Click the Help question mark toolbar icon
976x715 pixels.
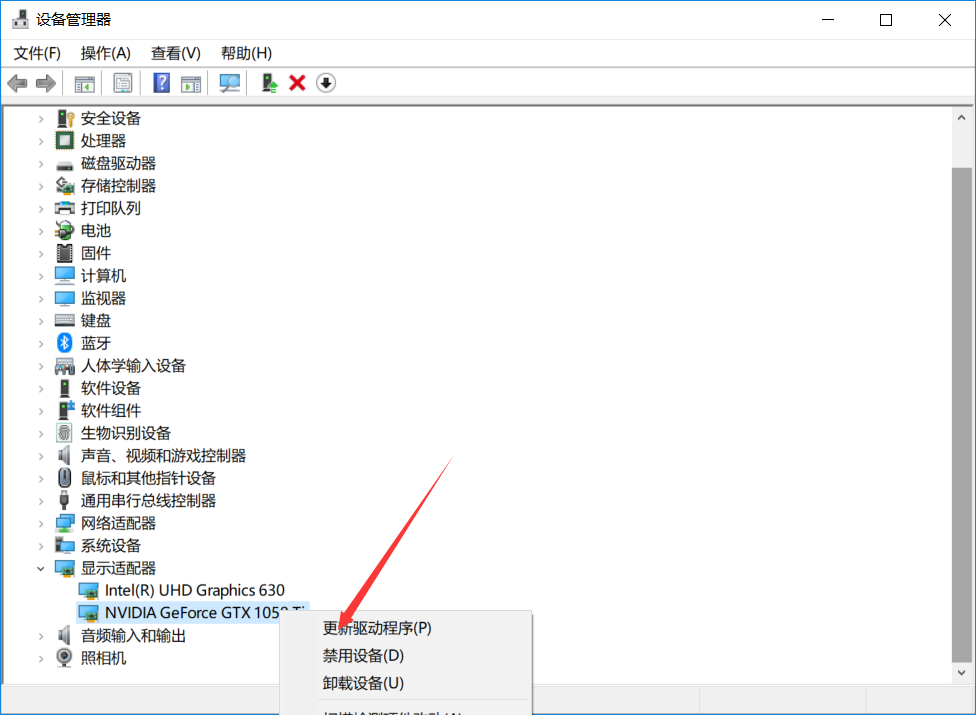[x=161, y=83]
